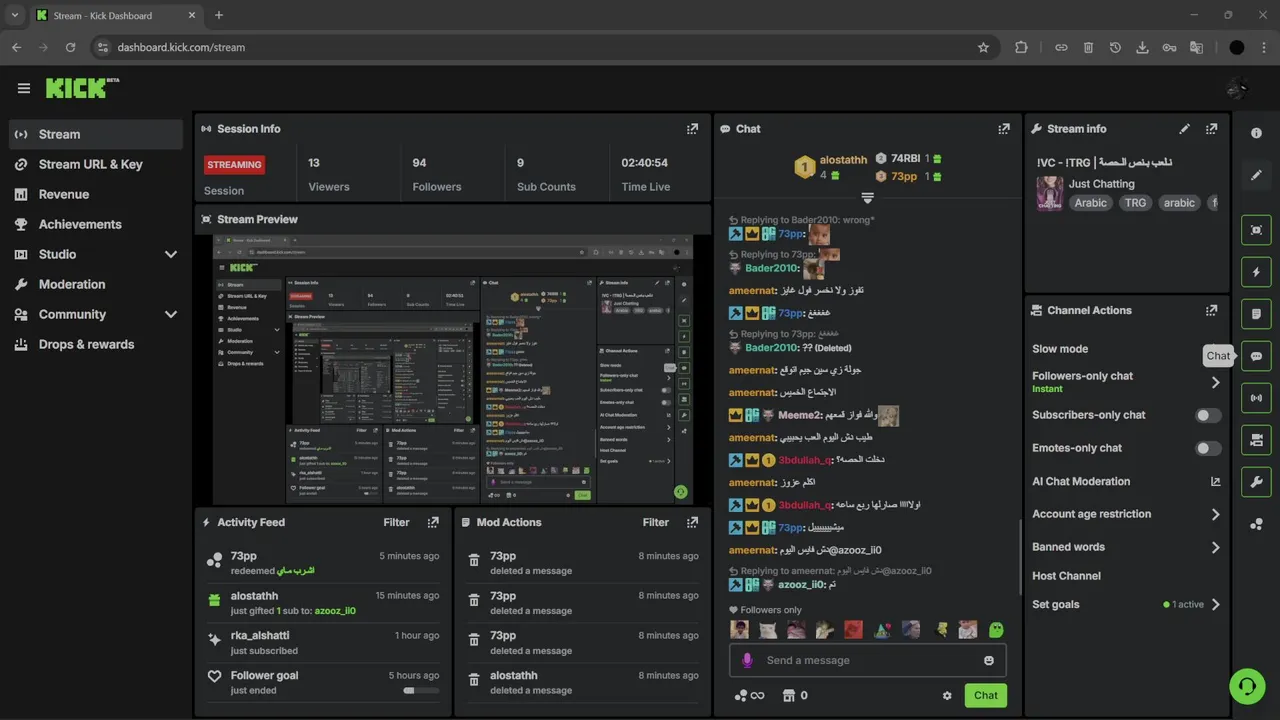Go to the Revenue page
1280x720 pixels.
(96, 194)
